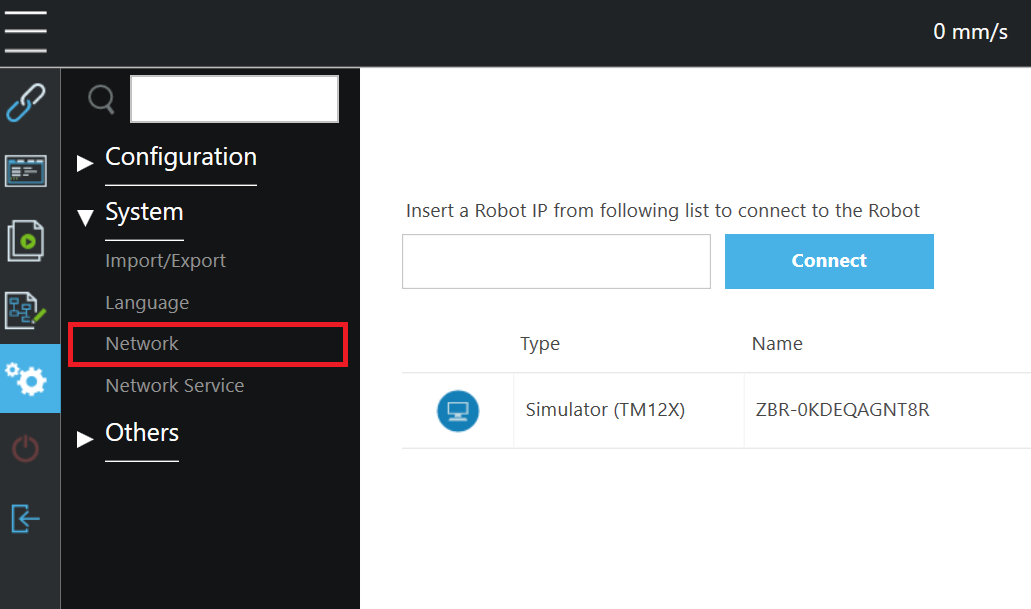Open Network Service option
This screenshot has width=1031, height=609.
175,385
